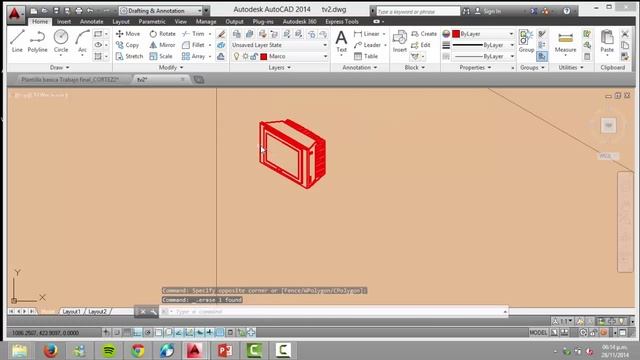The width and height of the screenshot is (640, 360).
Task: Expand the Draw panel
Action: click(60, 67)
